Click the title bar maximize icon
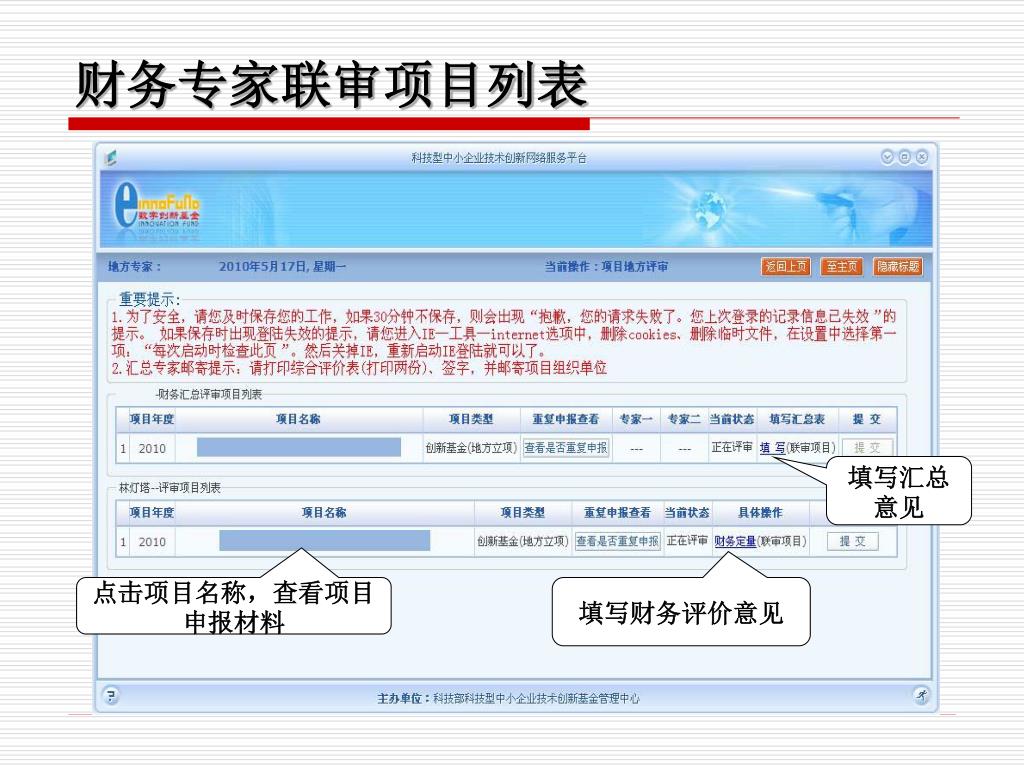1024x768 pixels. click(x=904, y=157)
